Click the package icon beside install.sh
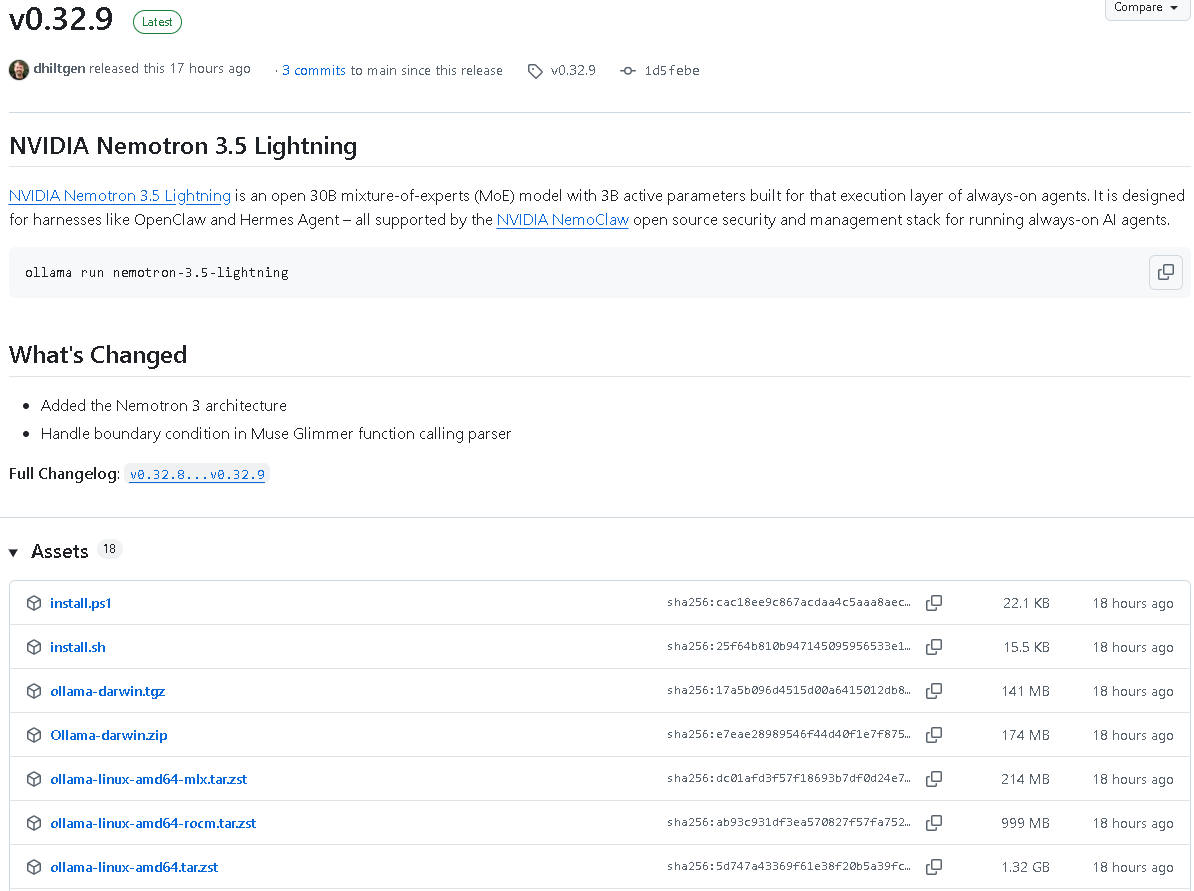The image size is (1194, 891). coord(34,647)
